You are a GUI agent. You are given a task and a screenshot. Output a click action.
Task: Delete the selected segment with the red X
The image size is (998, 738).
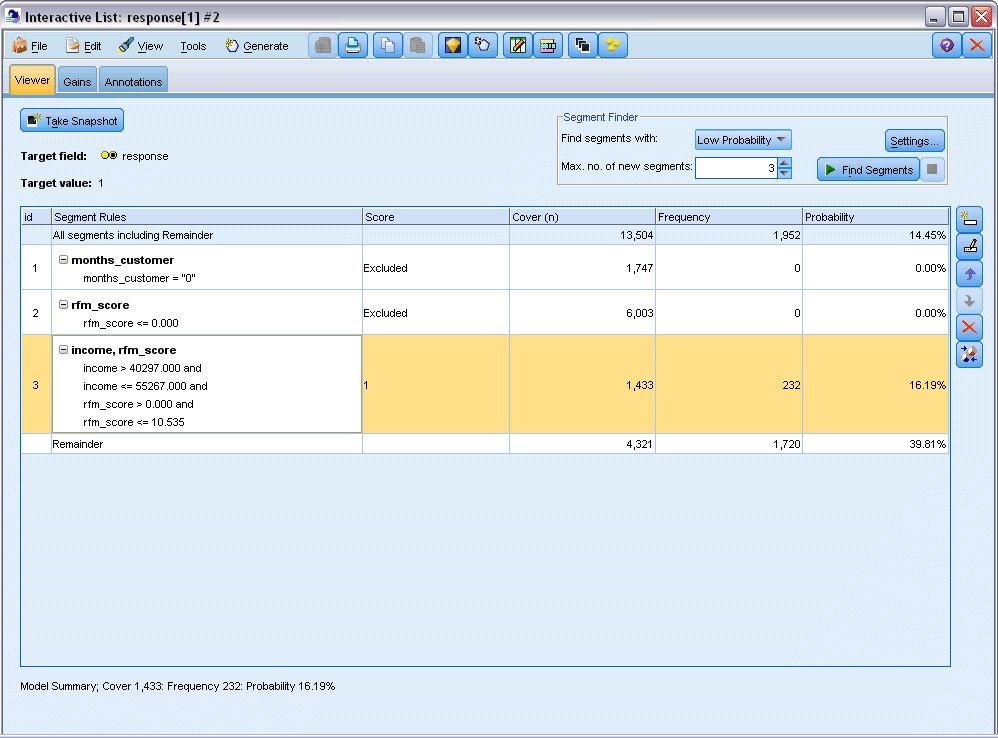[x=969, y=328]
